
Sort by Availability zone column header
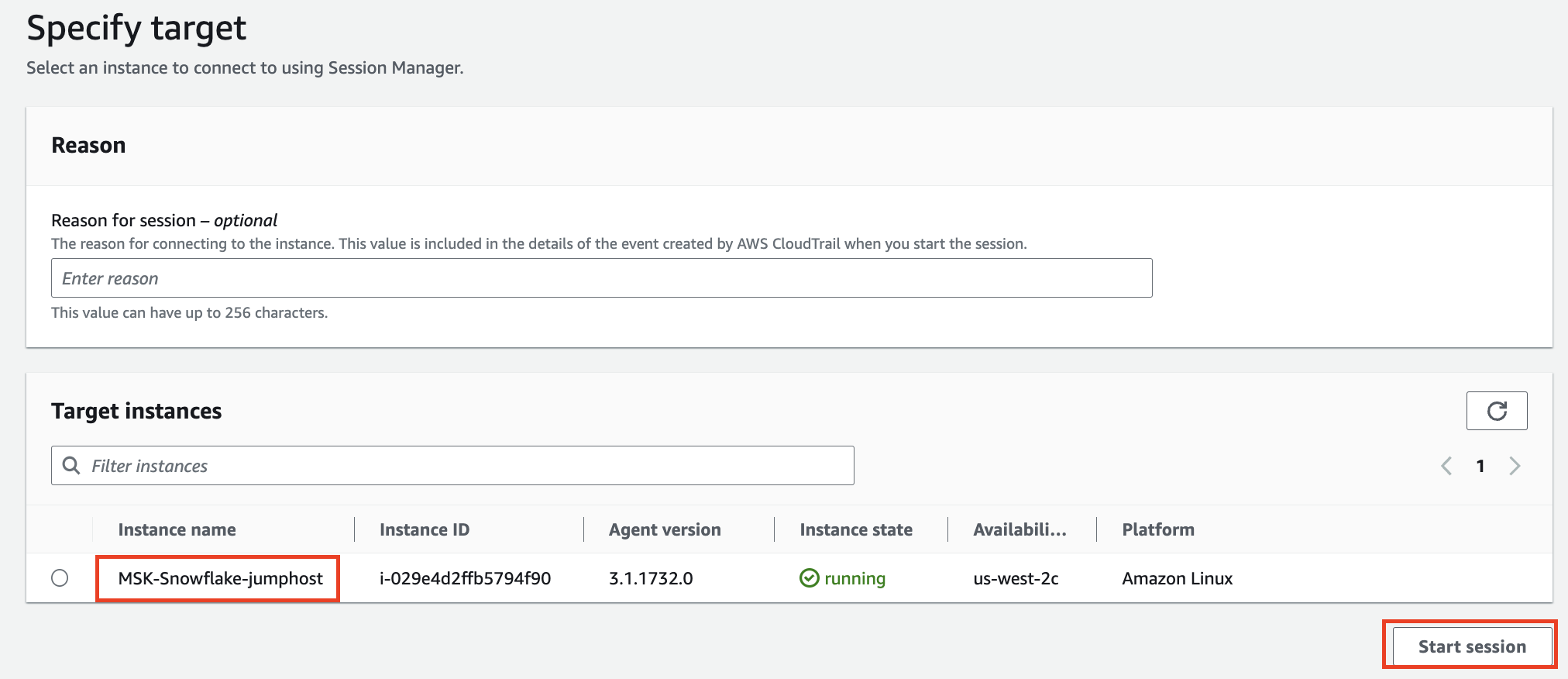(1019, 530)
